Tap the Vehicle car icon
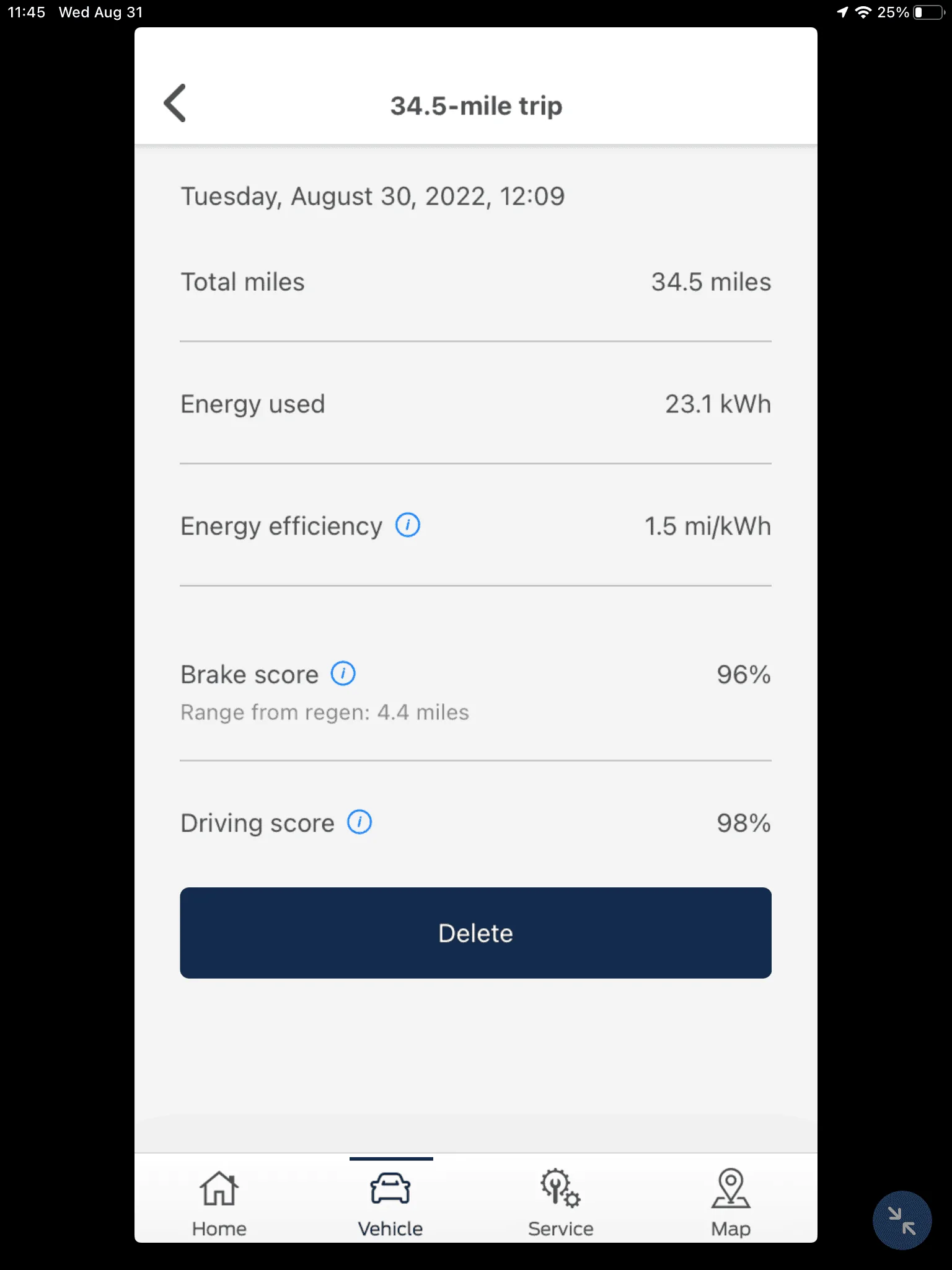This screenshot has height=1270, width=952. (390, 1188)
